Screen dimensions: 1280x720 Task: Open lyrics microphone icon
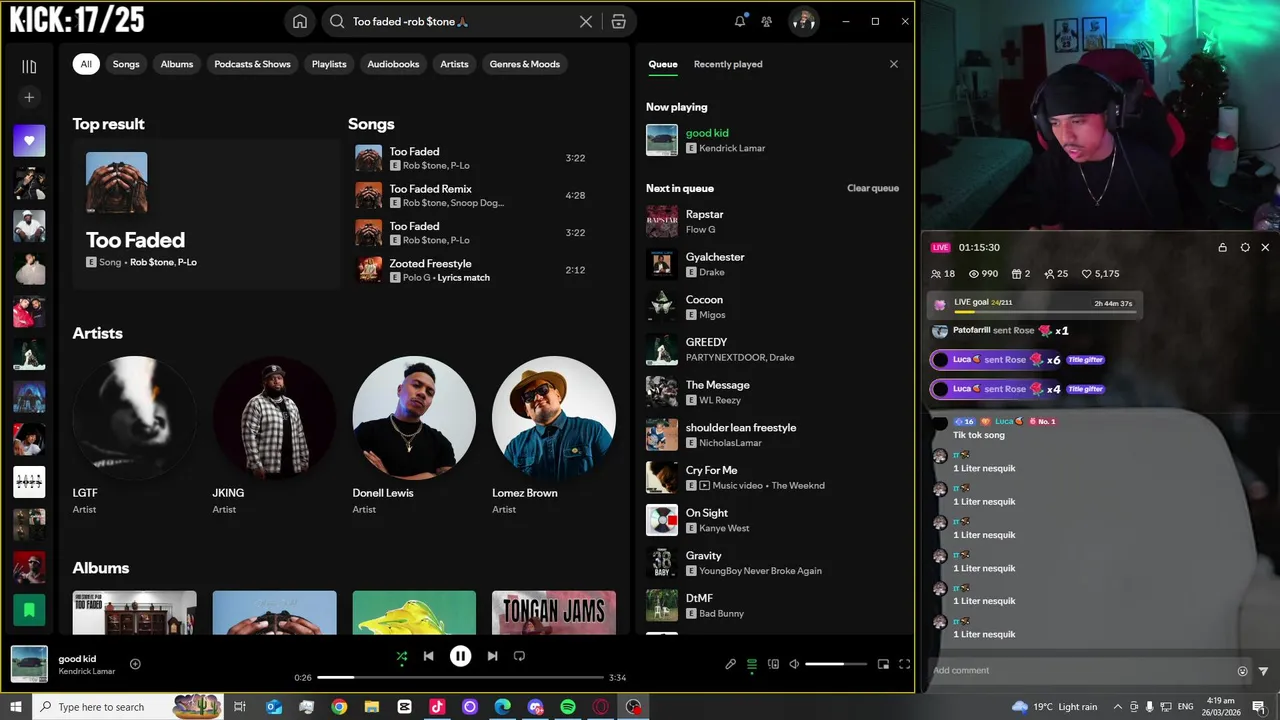click(730, 664)
